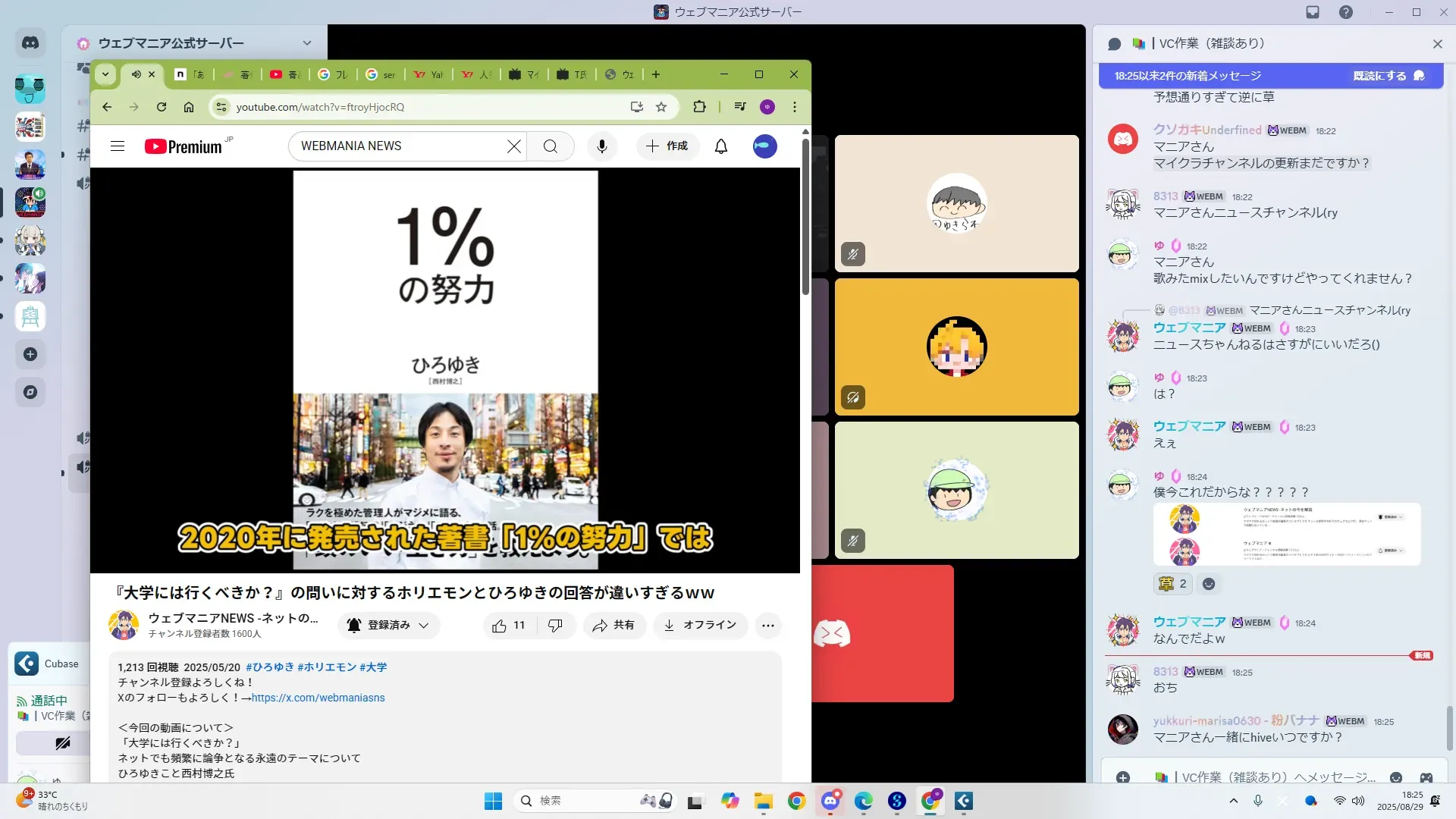The width and height of the screenshot is (1456, 819).
Task: Open a new Chrome tab with plus
Action: (x=656, y=74)
